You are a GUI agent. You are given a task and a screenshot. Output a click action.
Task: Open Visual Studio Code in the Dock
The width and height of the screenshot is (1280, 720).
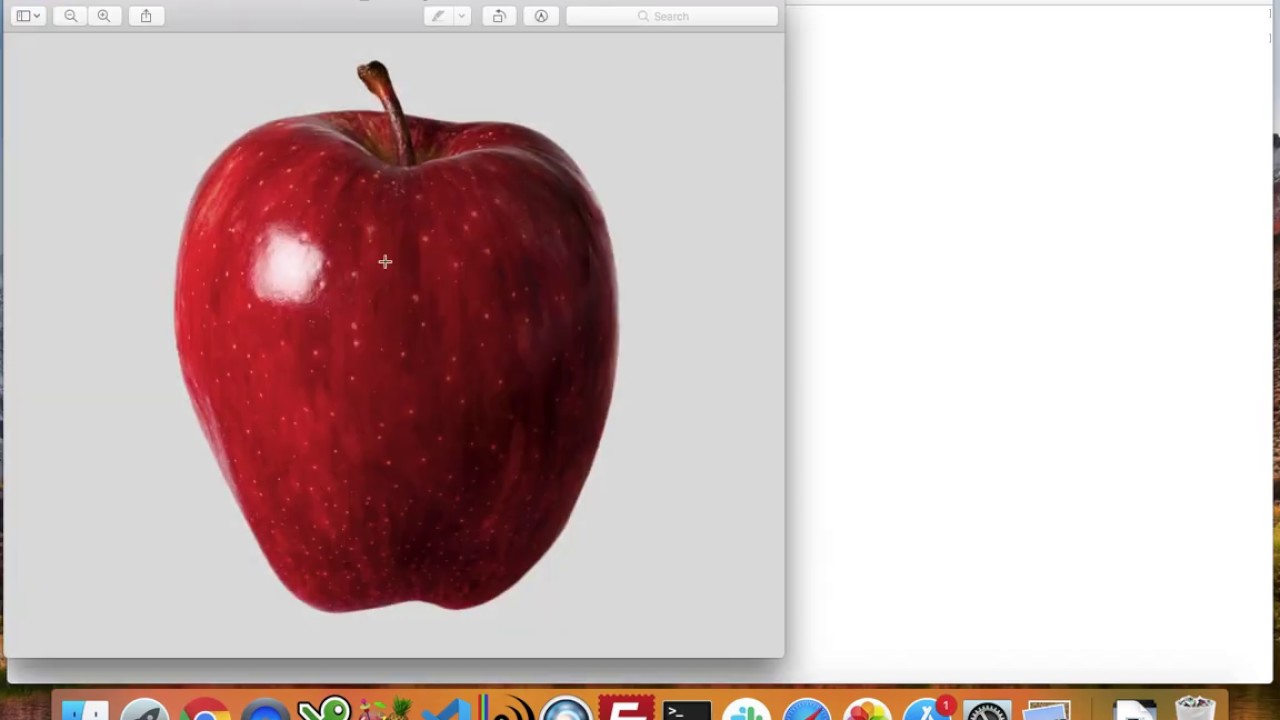coord(445,710)
